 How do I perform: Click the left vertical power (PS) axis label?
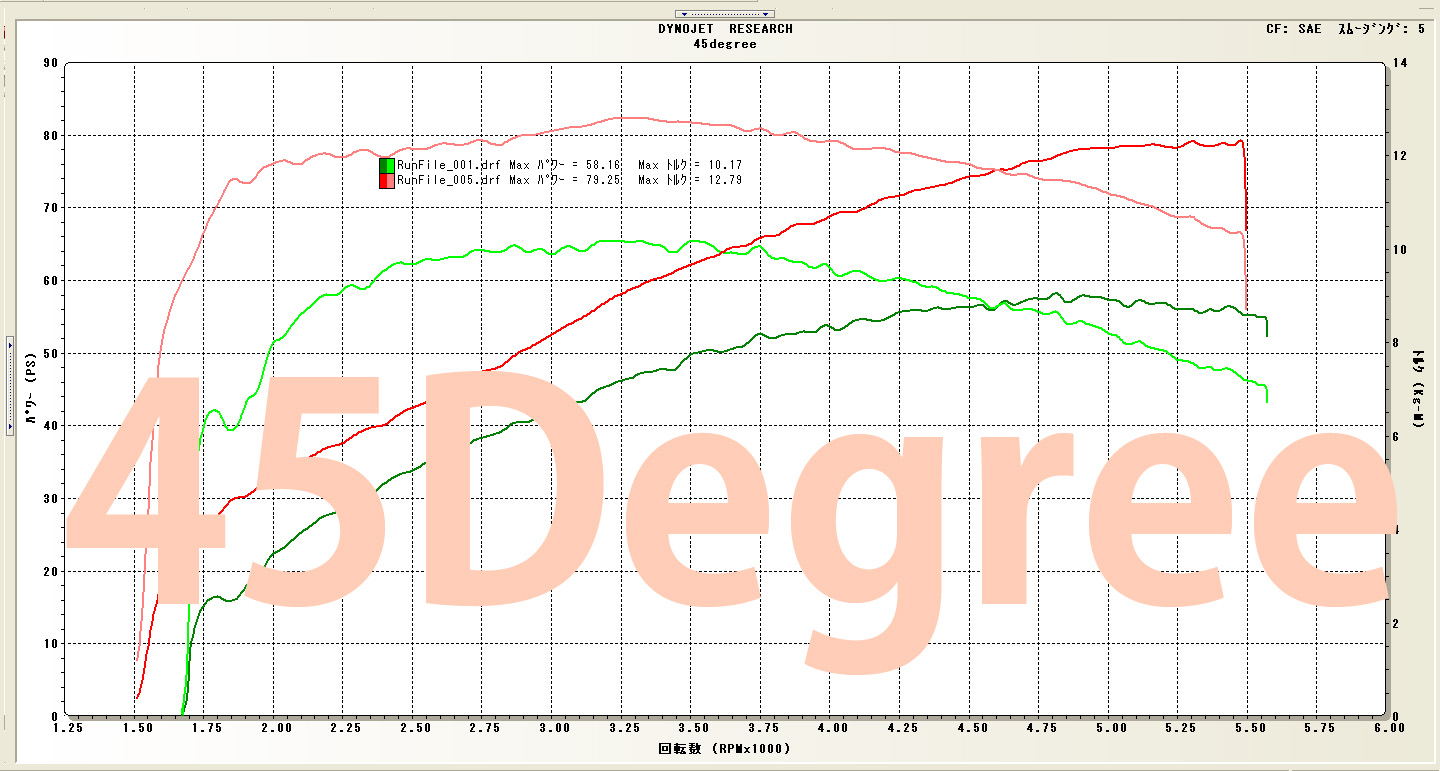click(33, 390)
